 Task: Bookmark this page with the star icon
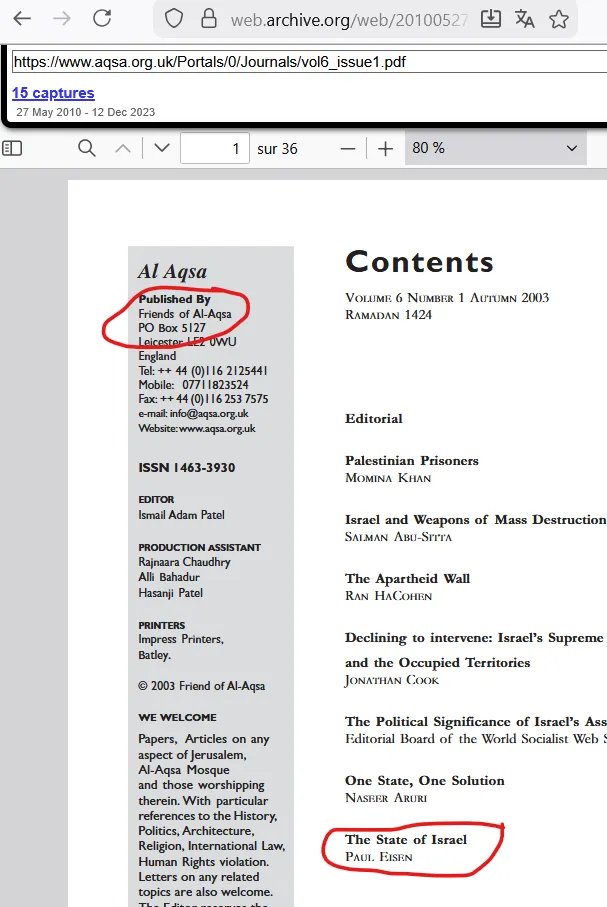[559, 19]
